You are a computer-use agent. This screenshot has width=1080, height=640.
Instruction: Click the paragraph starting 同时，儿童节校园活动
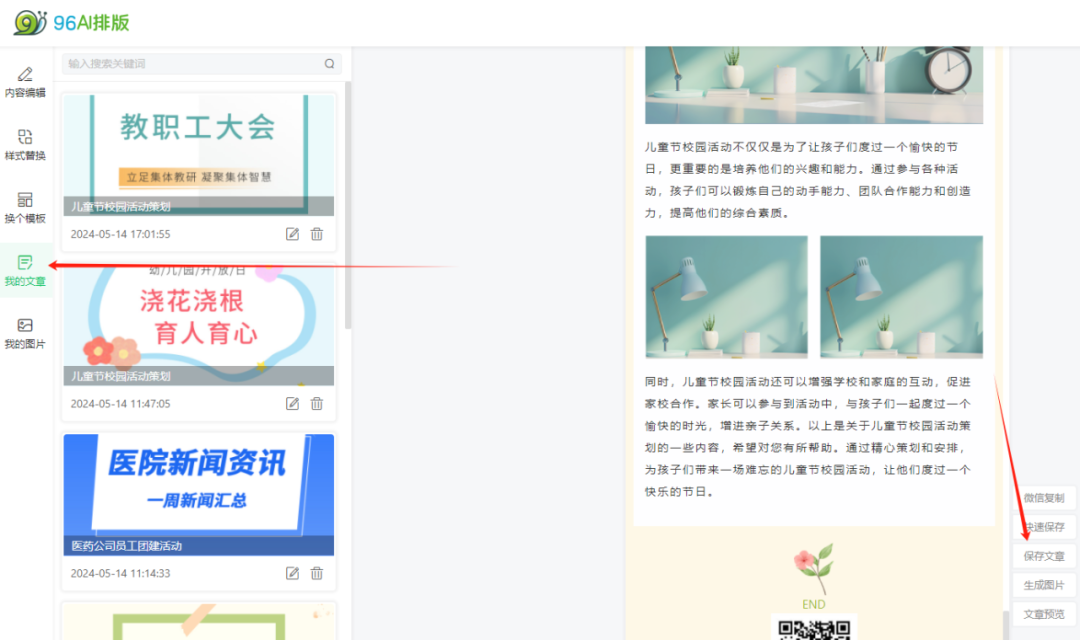click(x=808, y=437)
